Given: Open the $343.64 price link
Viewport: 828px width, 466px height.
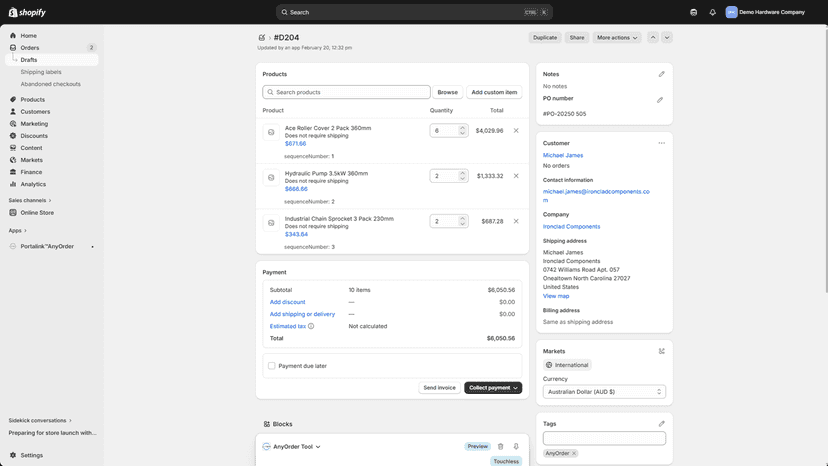Looking at the screenshot, I should [296, 234].
